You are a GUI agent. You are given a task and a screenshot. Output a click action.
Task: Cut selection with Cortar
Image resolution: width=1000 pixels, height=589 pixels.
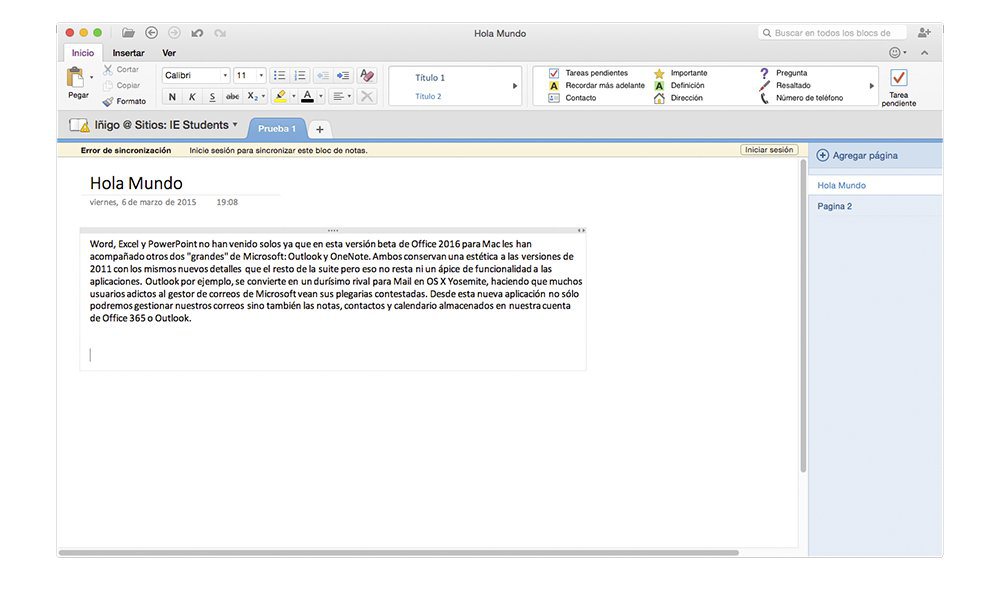click(122, 69)
